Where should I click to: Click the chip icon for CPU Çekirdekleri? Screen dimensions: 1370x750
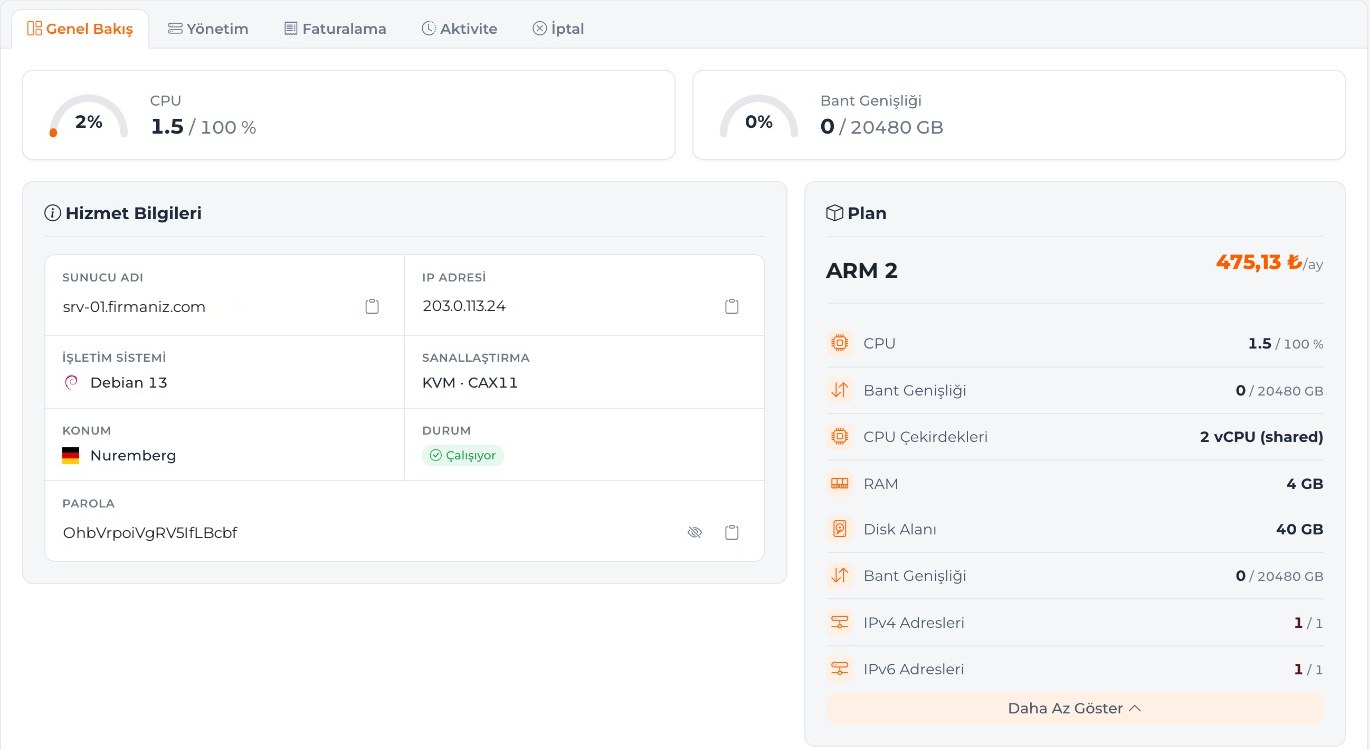(x=840, y=437)
